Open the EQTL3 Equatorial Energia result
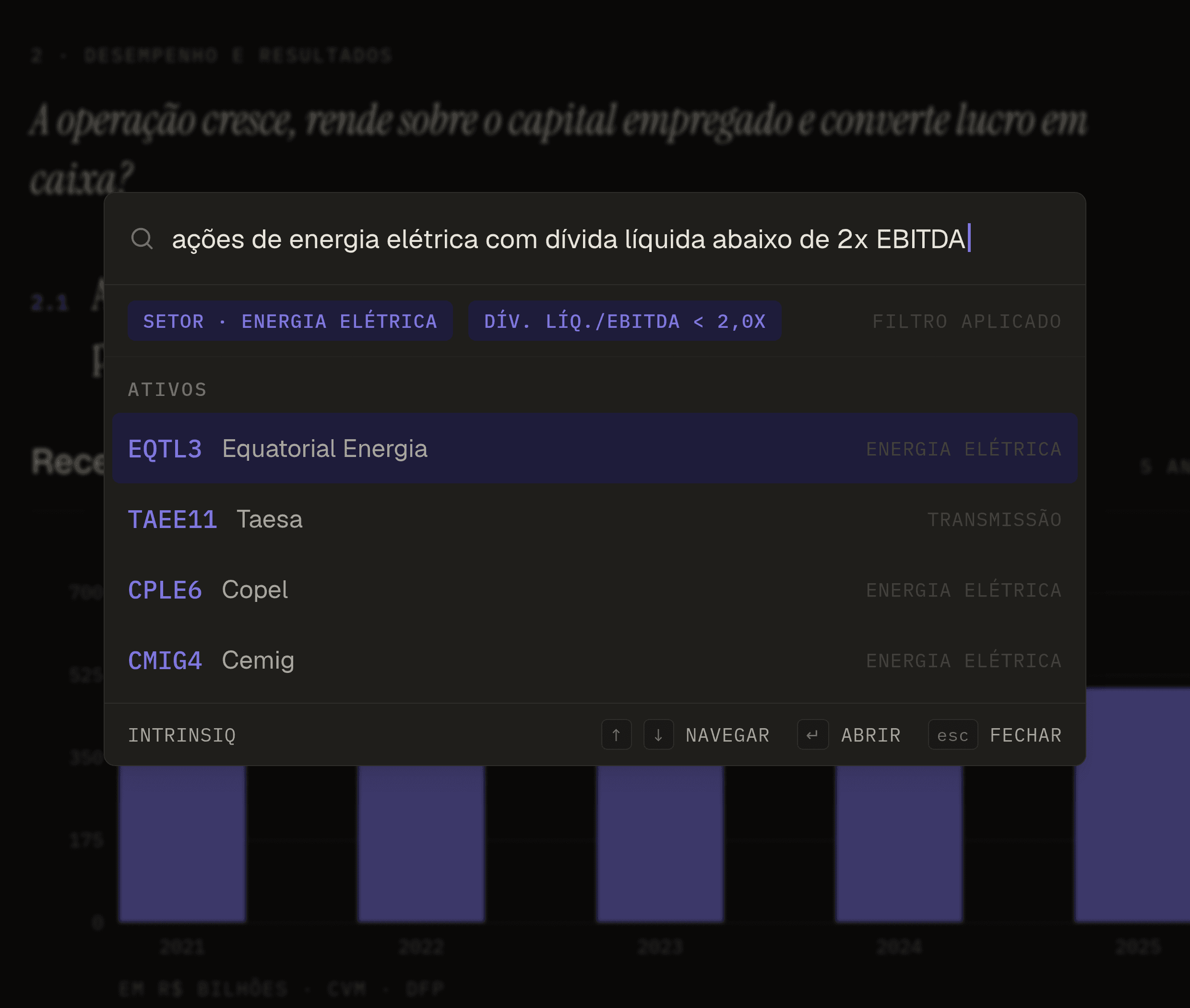The width and height of the screenshot is (1190, 1008). point(595,449)
